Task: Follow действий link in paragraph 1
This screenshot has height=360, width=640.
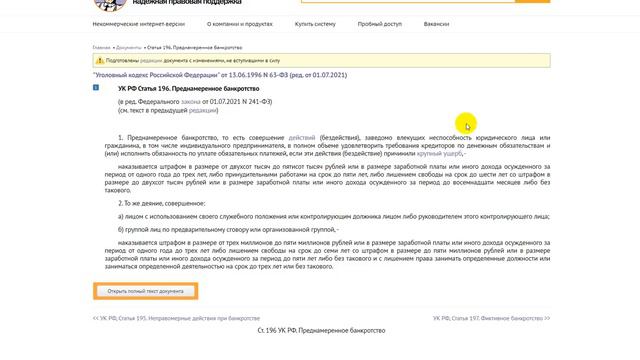Action: (x=302, y=138)
